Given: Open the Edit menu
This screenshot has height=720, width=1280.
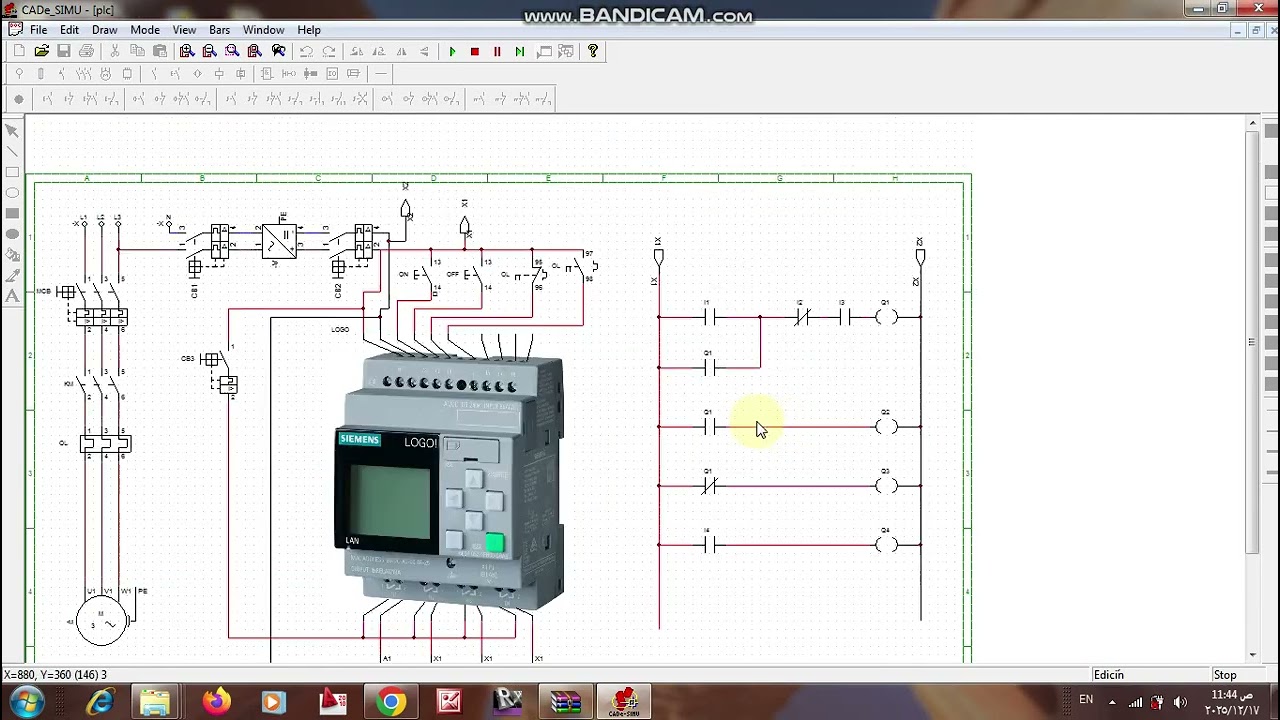Looking at the screenshot, I should tap(69, 30).
